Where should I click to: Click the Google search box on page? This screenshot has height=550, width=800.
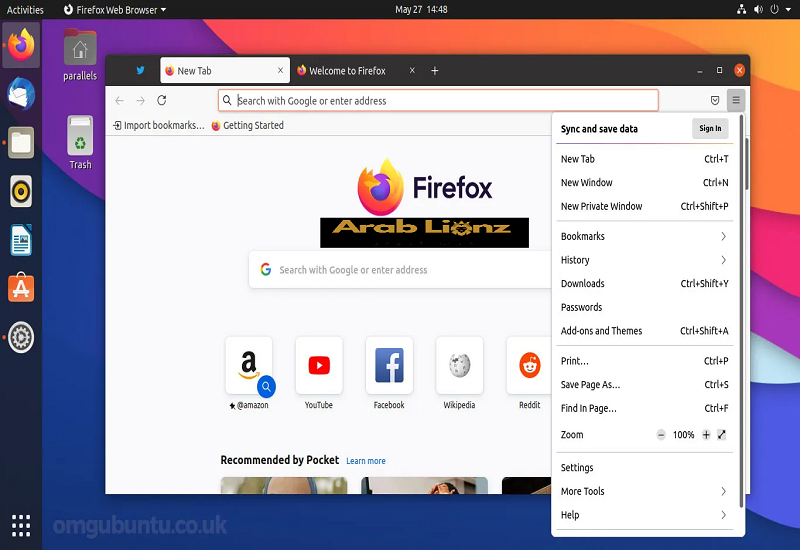pyautogui.click(x=401, y=270)
